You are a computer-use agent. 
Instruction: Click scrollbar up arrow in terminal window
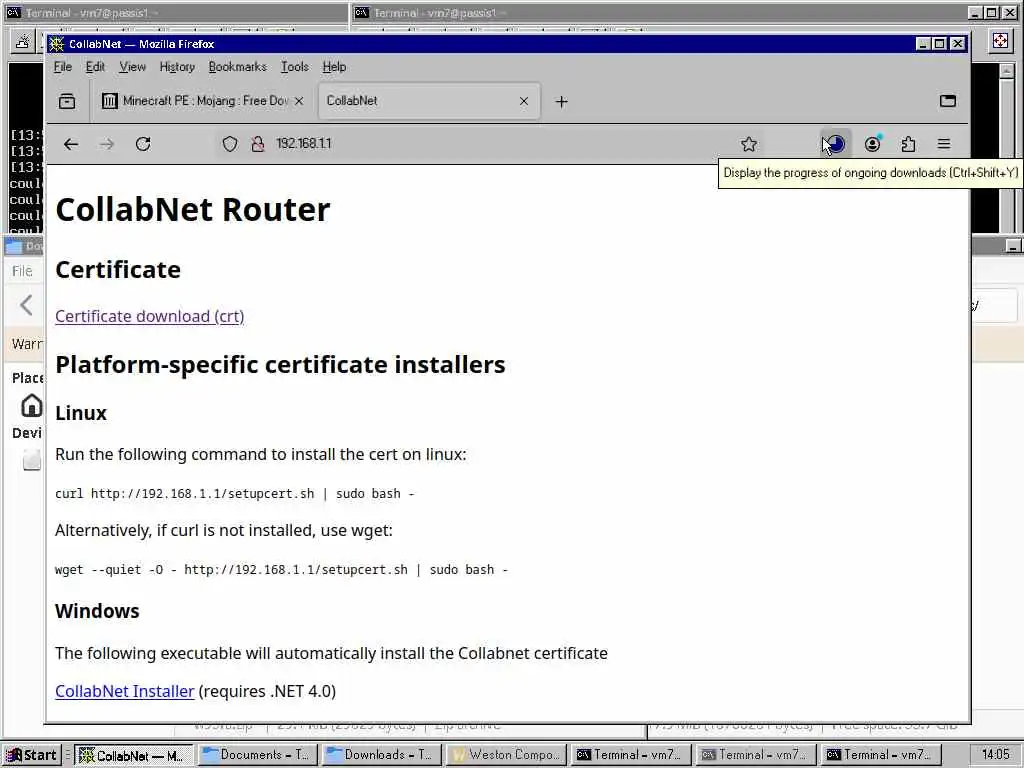pos(1006,71)
